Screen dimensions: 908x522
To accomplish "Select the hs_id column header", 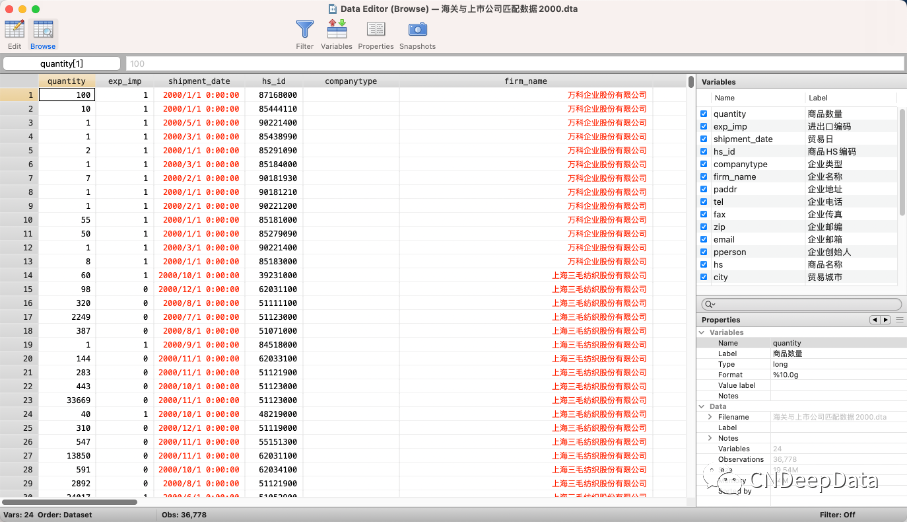I will coord(273,81).
